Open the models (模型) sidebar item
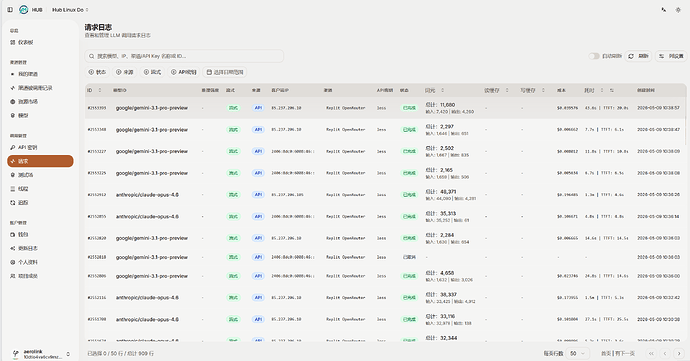Screen dimensions: 690x361 pyautogui.click(x=40, y=115)
